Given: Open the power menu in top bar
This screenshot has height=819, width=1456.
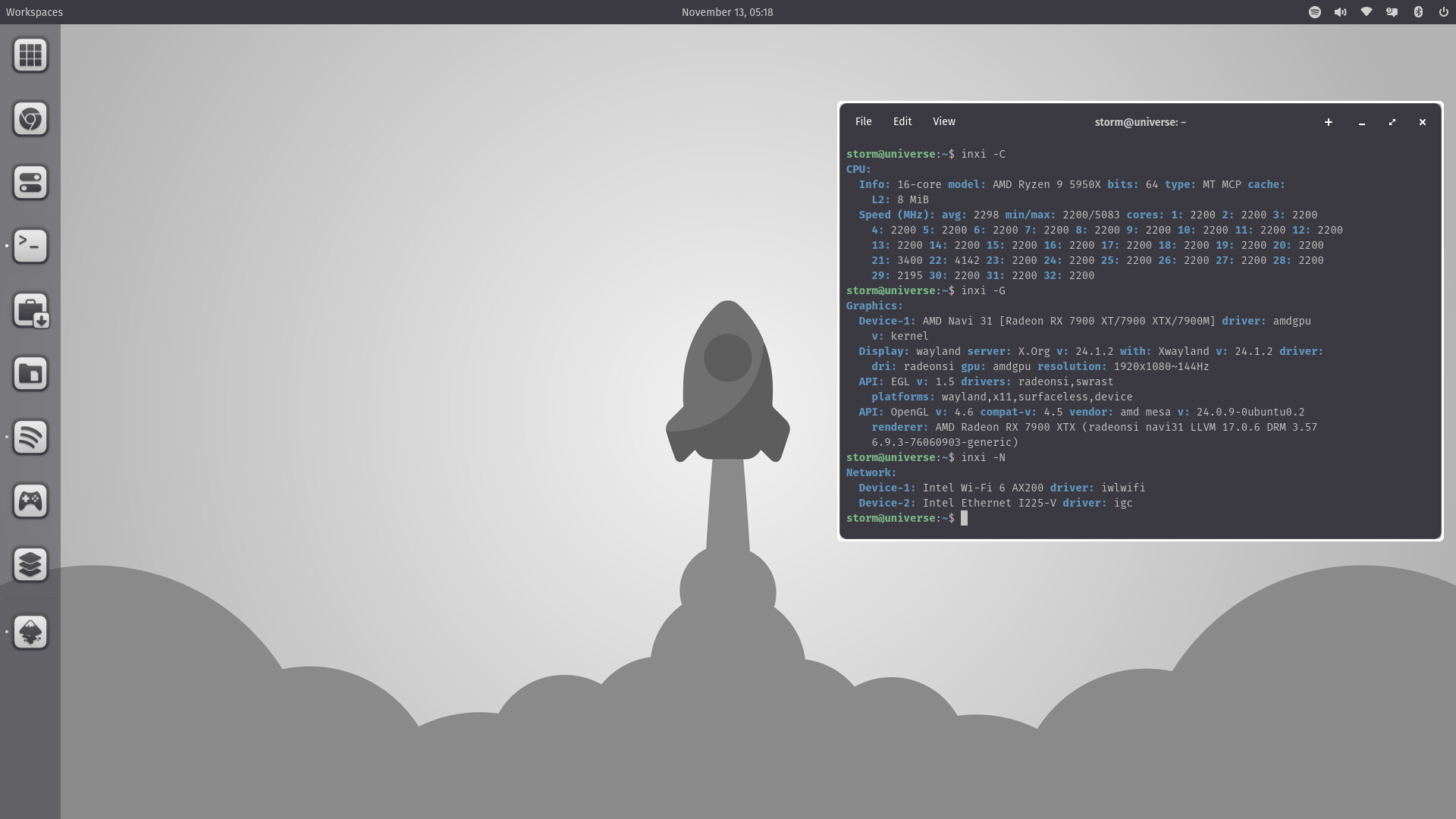Looking at the screenshot, I should (1444, 12).
